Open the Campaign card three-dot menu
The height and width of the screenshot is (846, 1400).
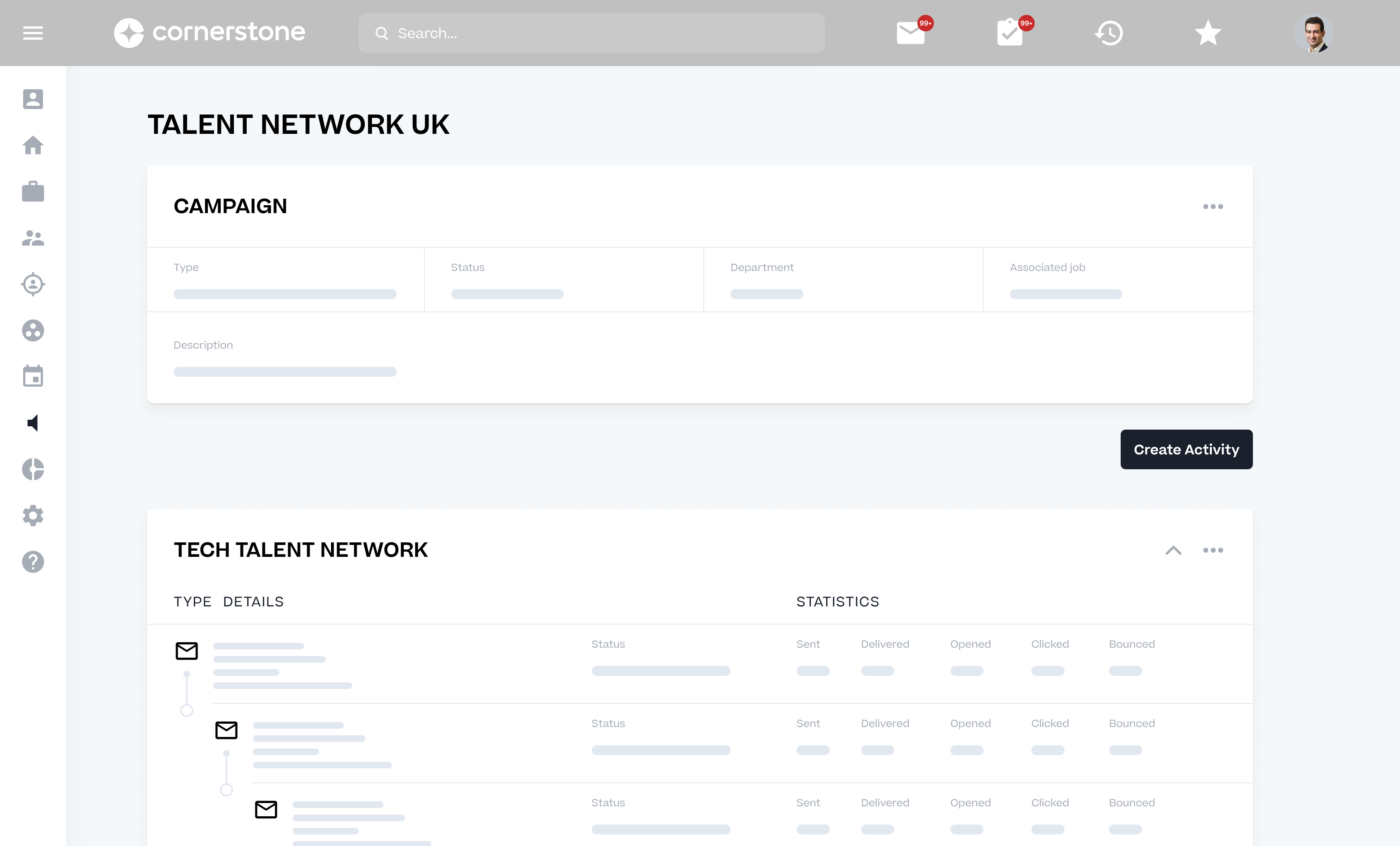coord(1212,206)
